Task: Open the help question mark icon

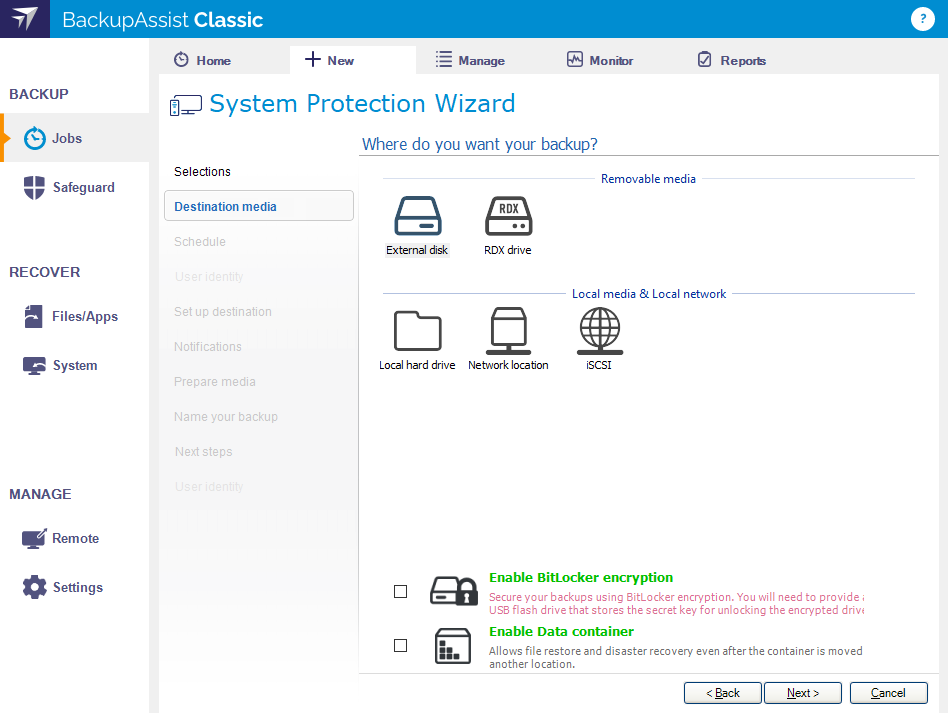Action: pyautogui.click(x=922, y=19)
